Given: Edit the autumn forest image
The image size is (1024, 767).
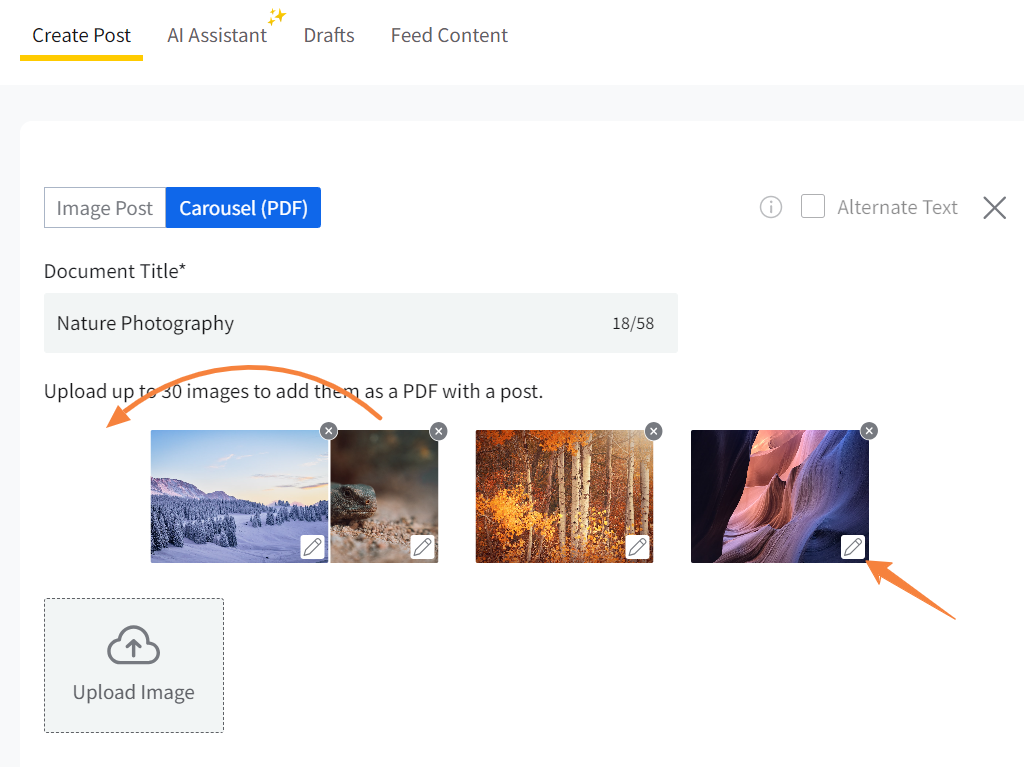Looking at the screenshot, I should click(x=637, y=547).
